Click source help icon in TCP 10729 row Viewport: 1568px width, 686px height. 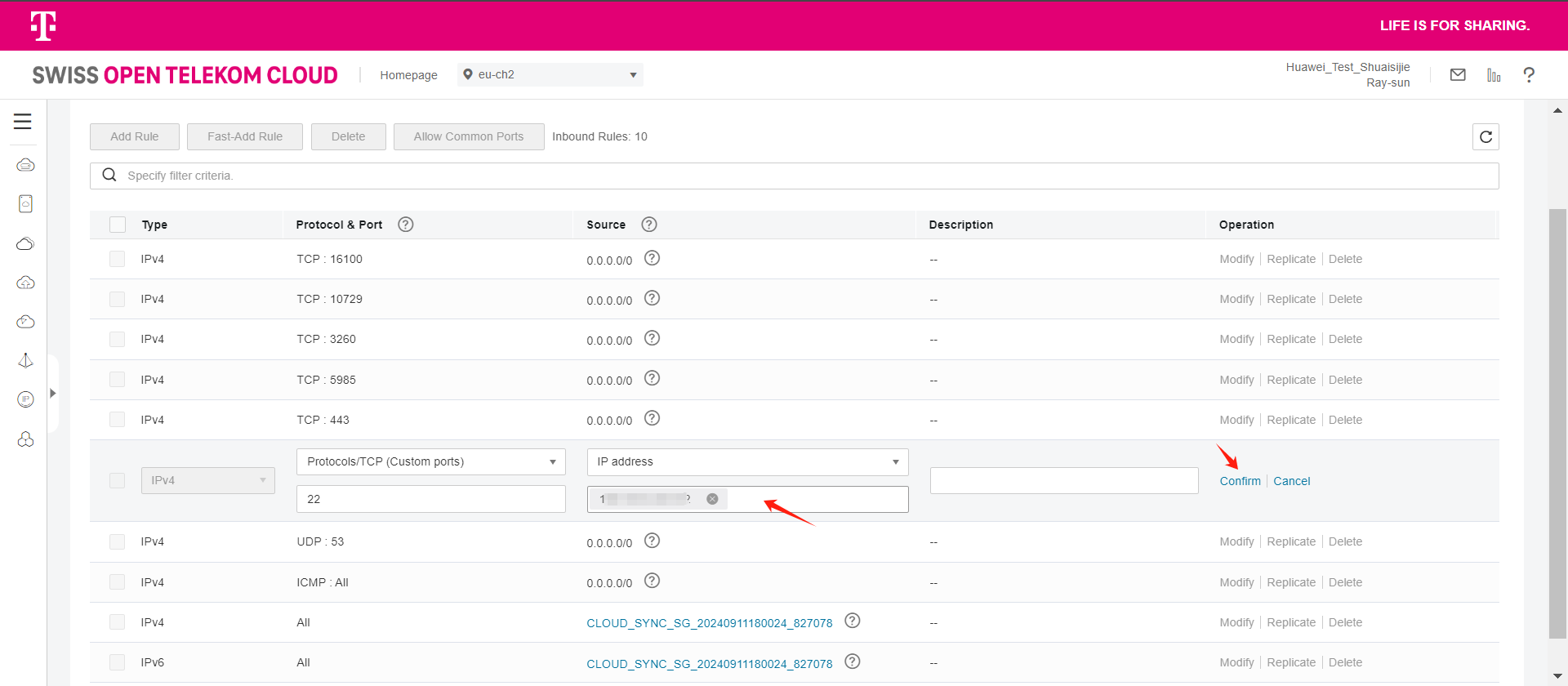[652, 298]
